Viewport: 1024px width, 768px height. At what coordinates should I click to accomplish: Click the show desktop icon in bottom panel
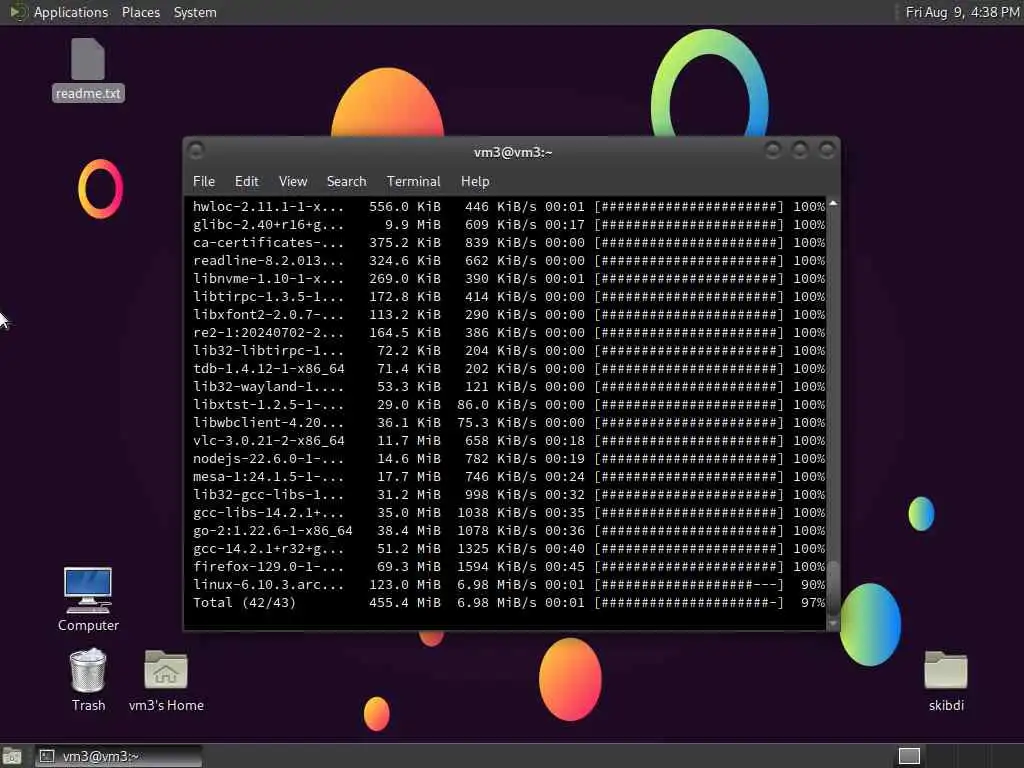[x=12, y=756]
